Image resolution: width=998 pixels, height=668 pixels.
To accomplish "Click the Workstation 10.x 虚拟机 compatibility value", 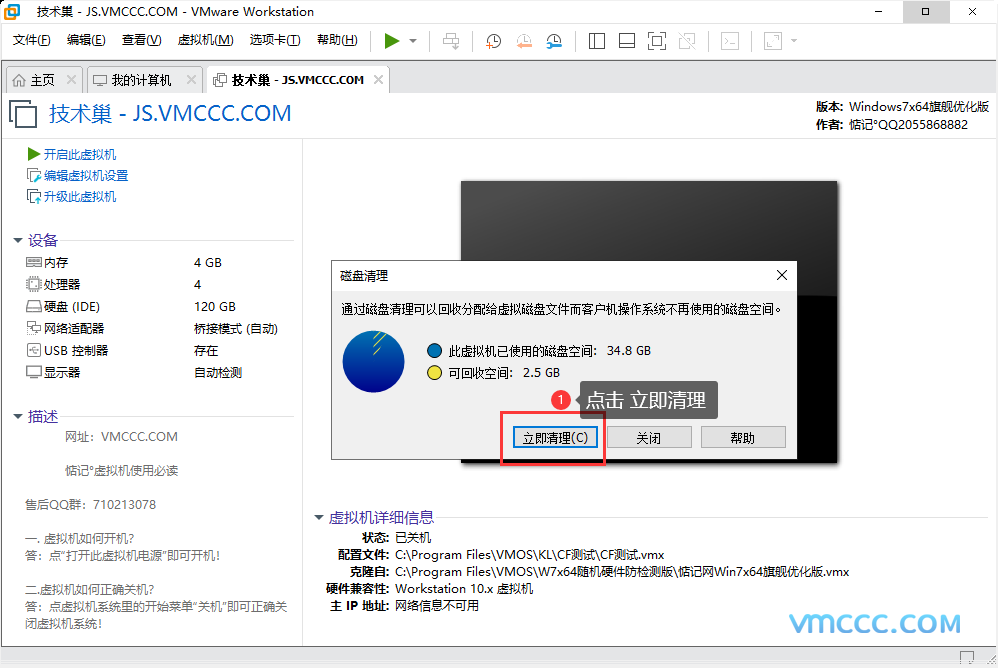I will (464, 588).
